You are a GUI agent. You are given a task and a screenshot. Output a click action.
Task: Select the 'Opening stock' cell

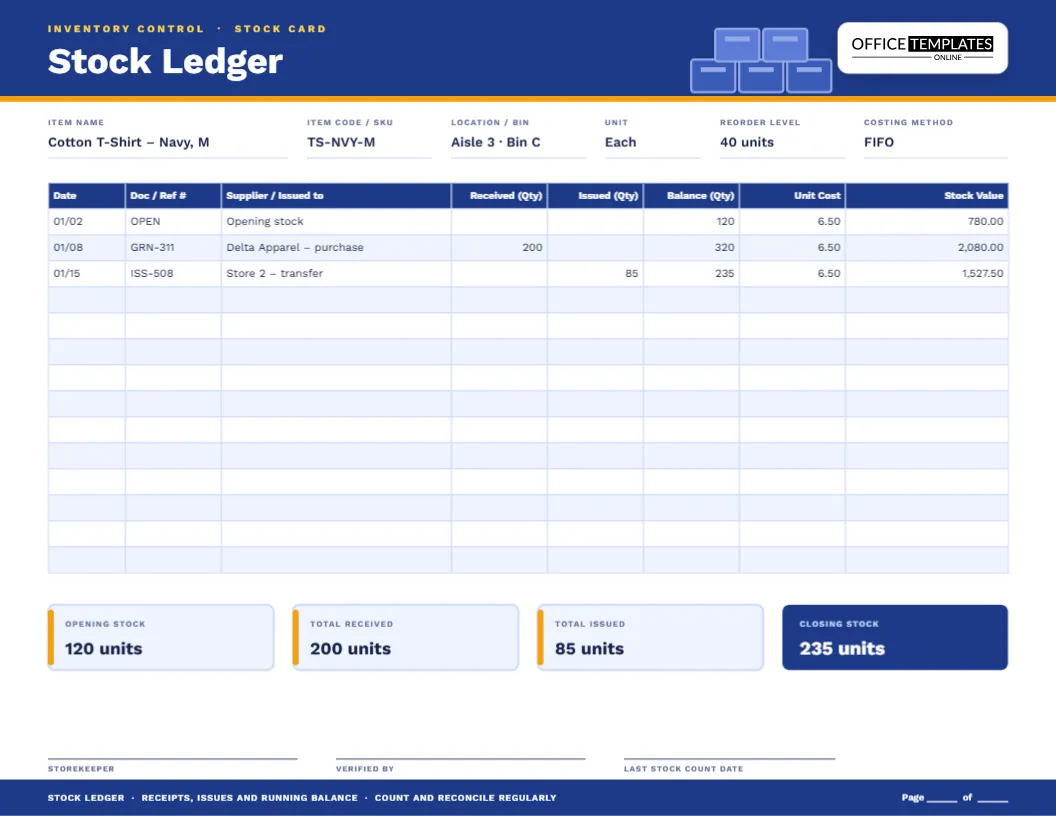click(336, 222)
